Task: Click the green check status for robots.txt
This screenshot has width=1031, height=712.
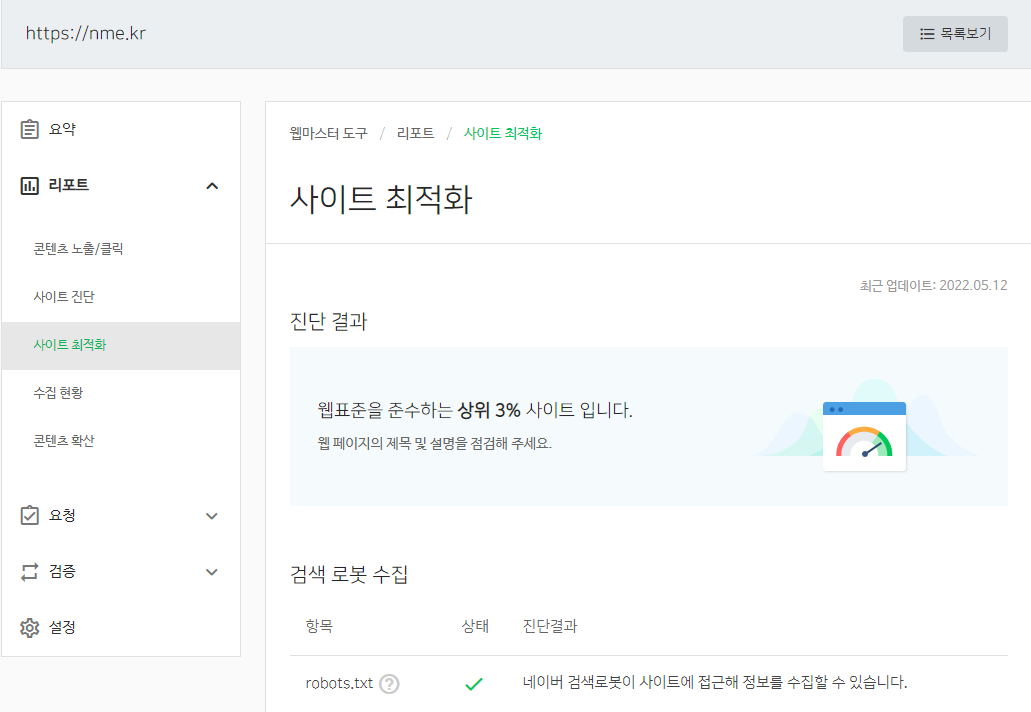Action: point(474,684)
